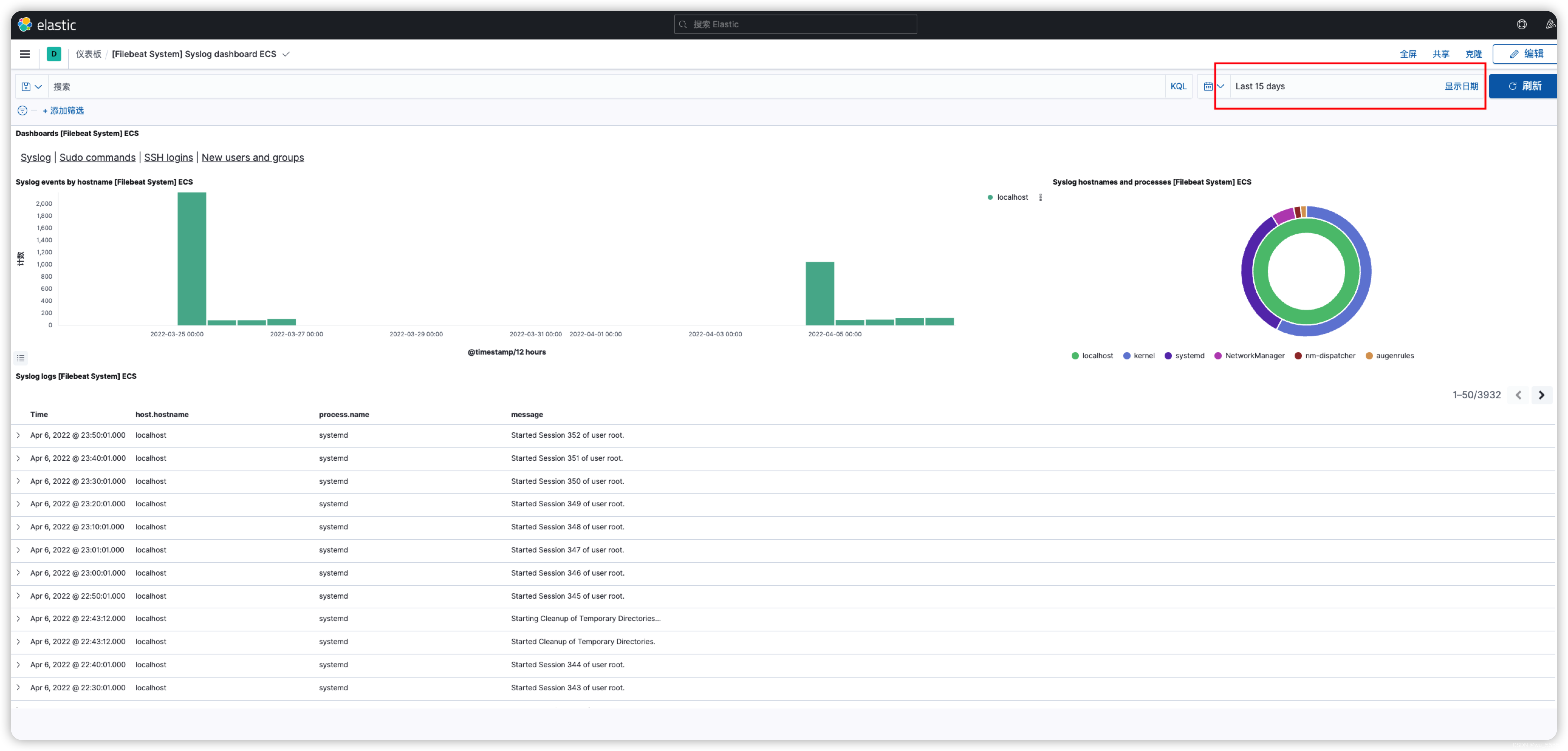
Task: Click the Elastic global search field
Action: point(795,24)
